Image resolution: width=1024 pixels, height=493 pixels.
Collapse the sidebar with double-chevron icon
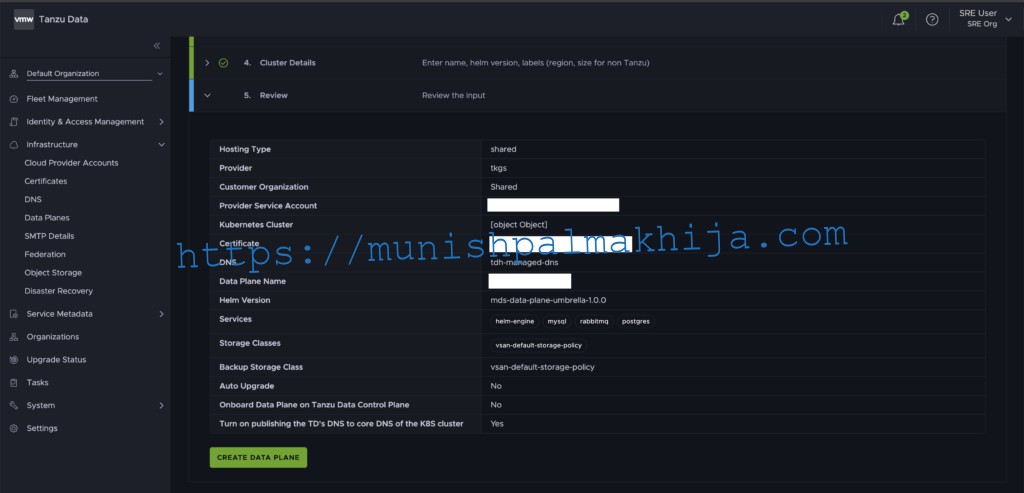(x=157, y=46)
